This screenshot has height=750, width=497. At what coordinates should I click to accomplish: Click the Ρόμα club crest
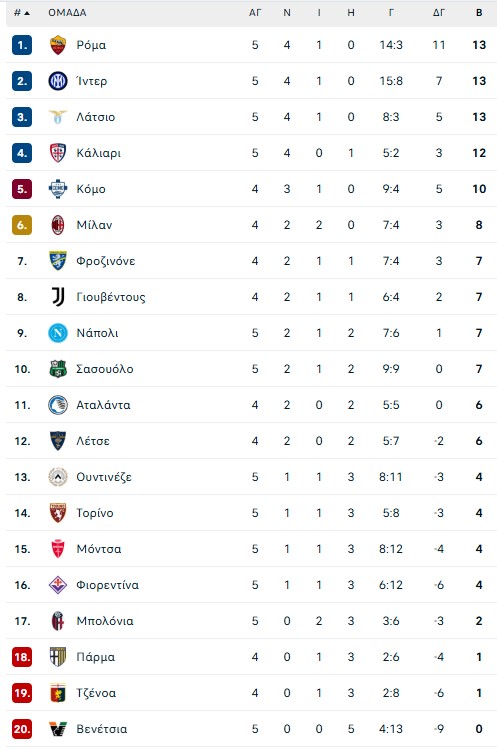[58, 45]
